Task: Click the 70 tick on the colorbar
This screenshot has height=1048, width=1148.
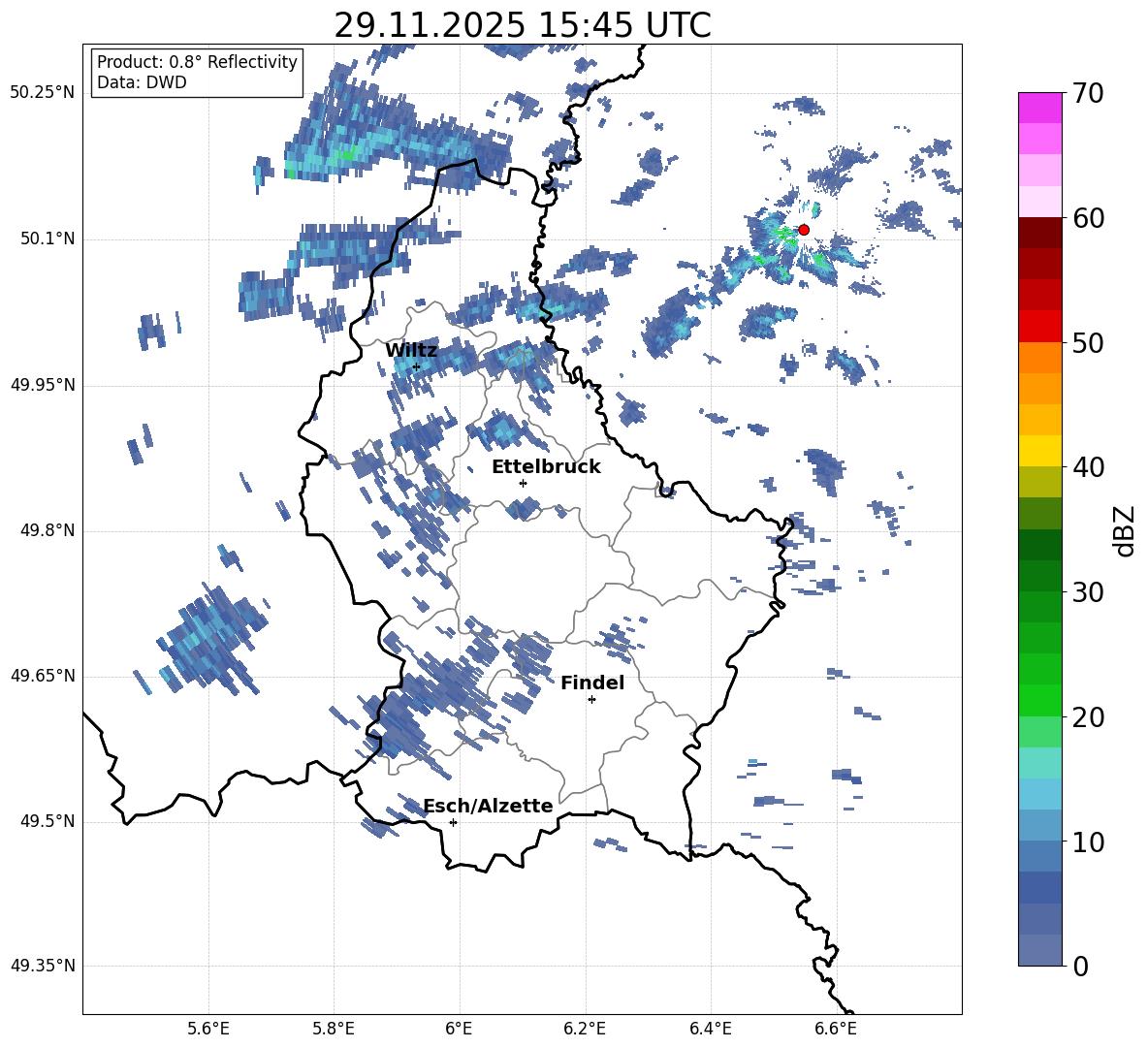Action: point(1088,93)
